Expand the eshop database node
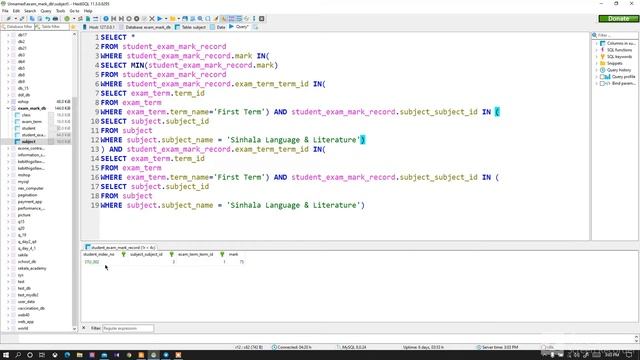Screen dimensions: 640x360 tap(8, 102)
